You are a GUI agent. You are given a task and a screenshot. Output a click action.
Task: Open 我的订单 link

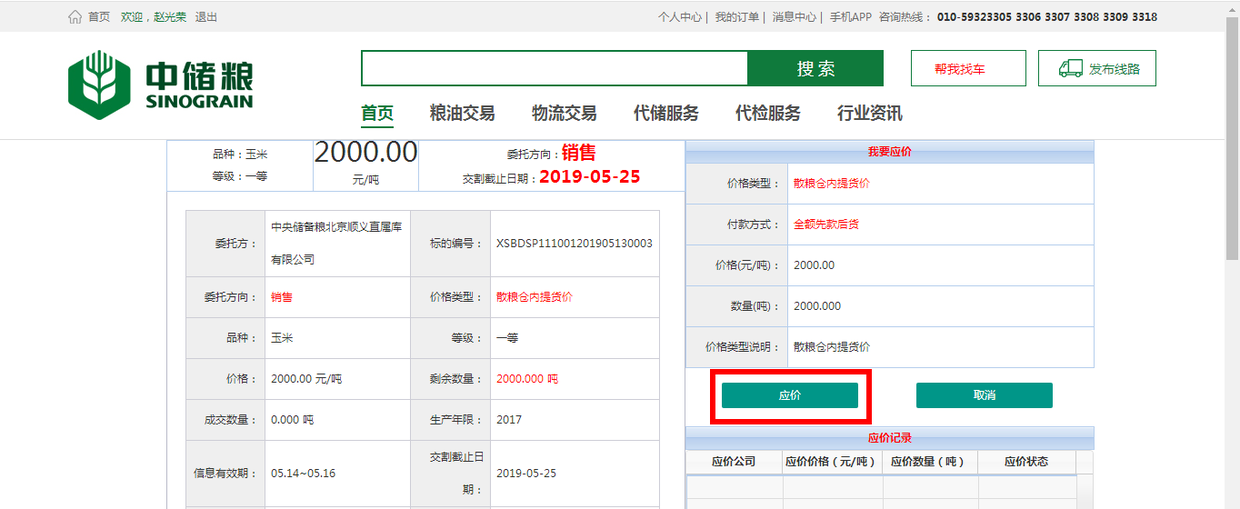[x=737, y=17]
